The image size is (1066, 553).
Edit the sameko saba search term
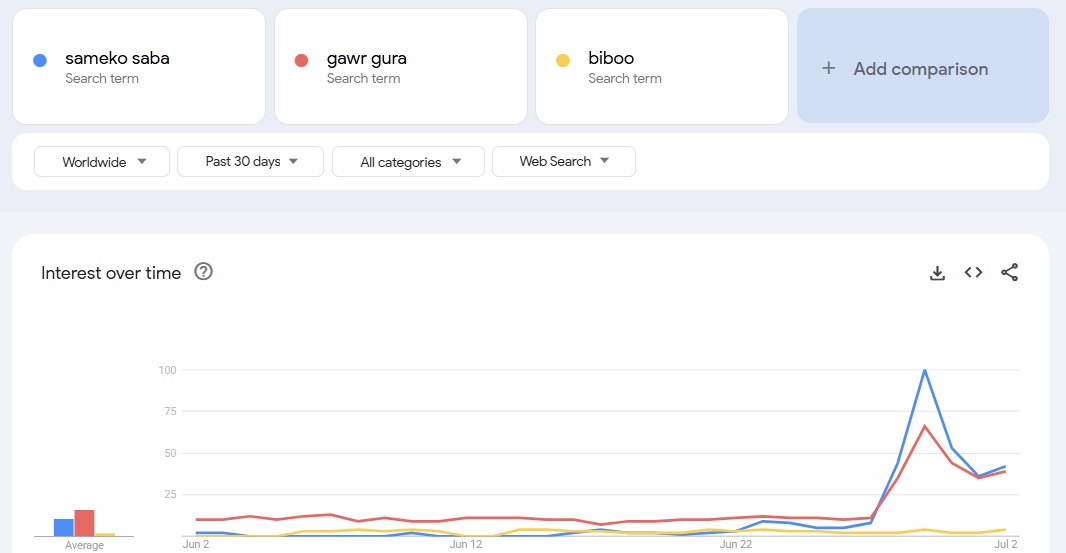pyautogui.click(x=117, y=58)
